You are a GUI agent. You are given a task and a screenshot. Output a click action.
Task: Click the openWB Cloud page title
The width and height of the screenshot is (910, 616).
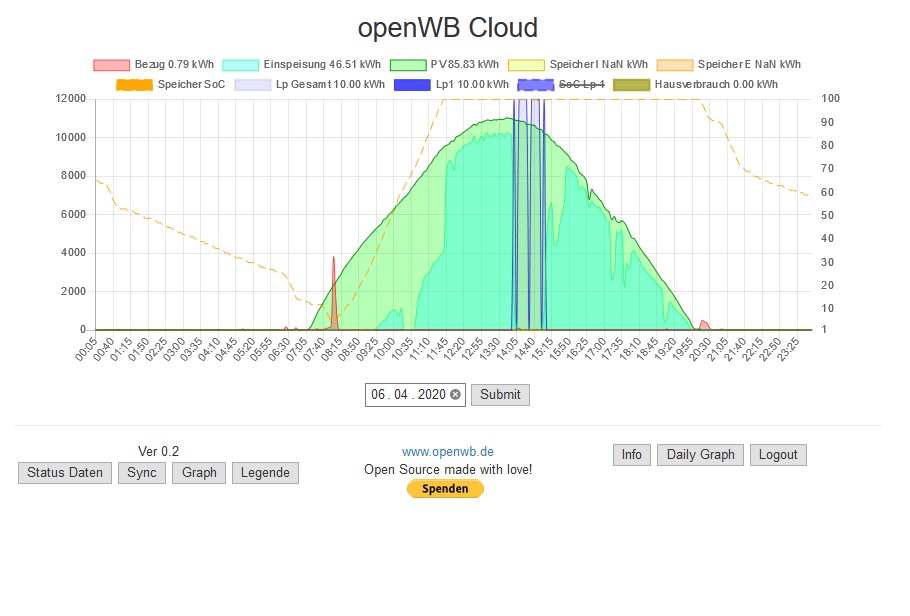point(447,28)
